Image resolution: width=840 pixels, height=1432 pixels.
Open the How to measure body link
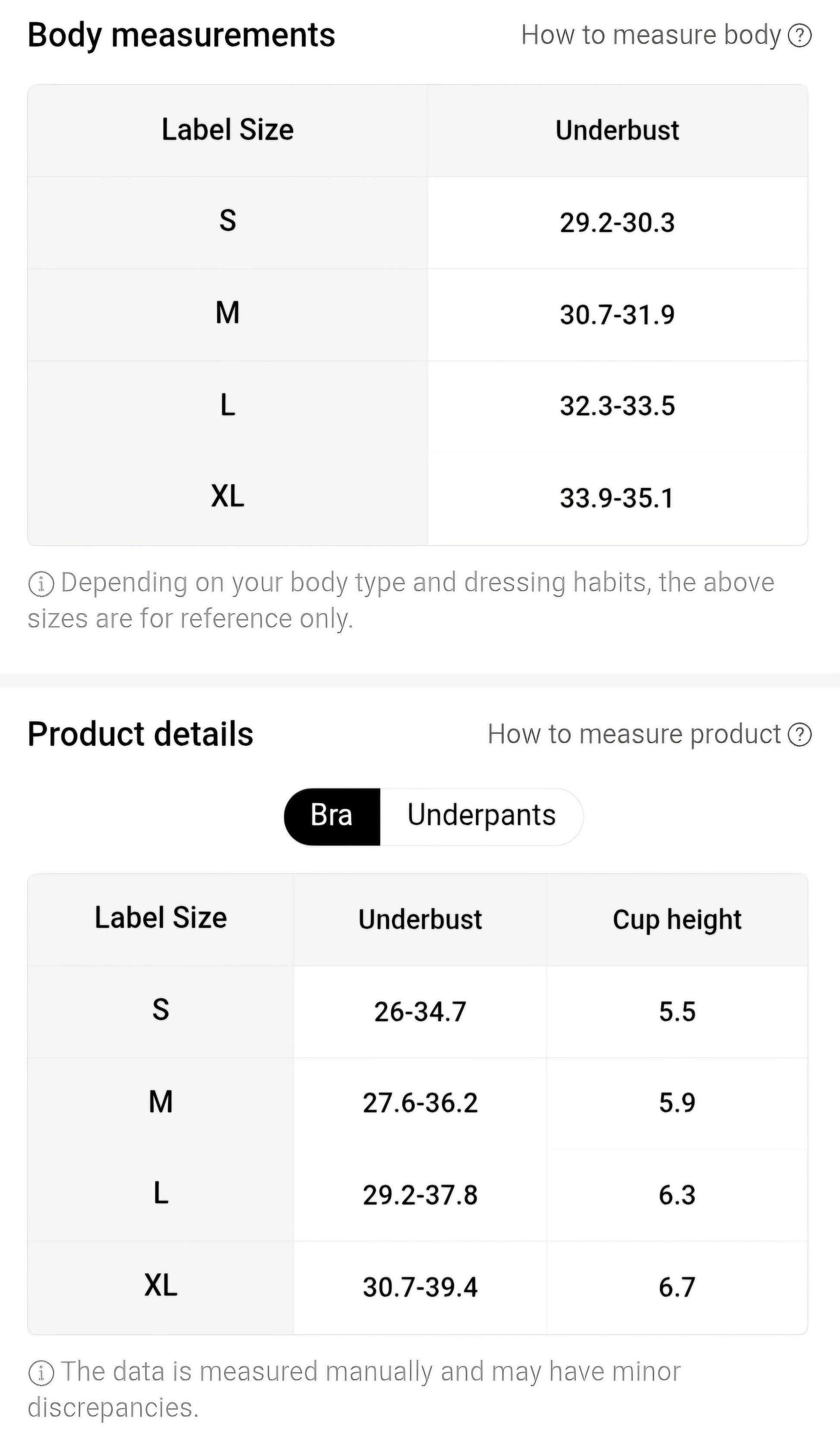(651, 35)
